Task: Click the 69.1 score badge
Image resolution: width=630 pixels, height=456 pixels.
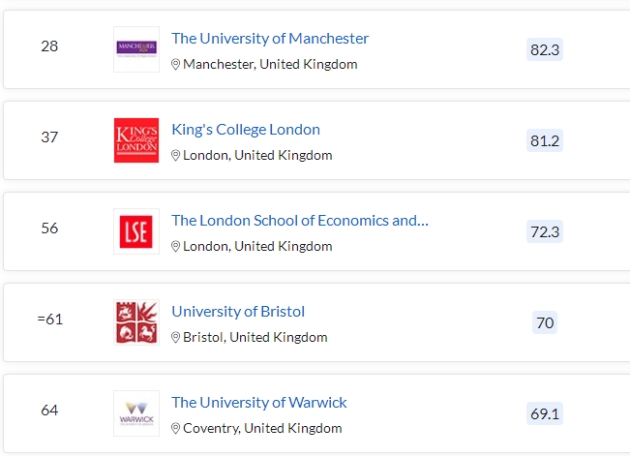Action: [x=544, y=413]
